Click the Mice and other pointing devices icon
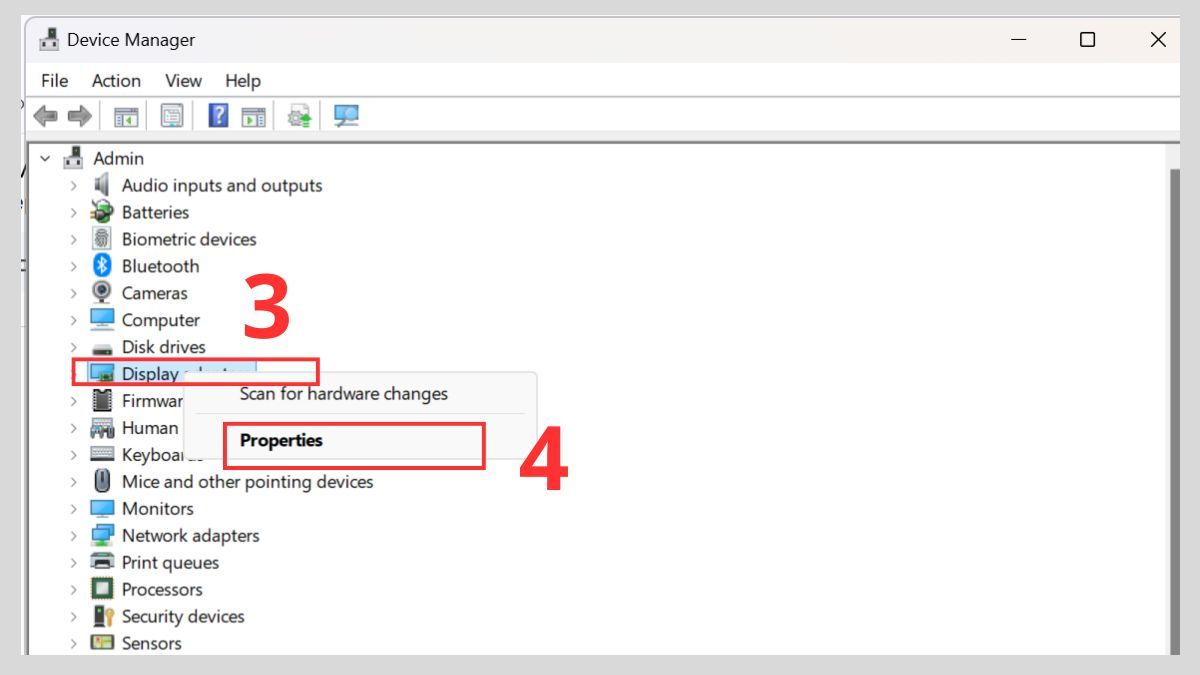The height and width of the screenshot is (675, 1200). click(x=102, y=482)
